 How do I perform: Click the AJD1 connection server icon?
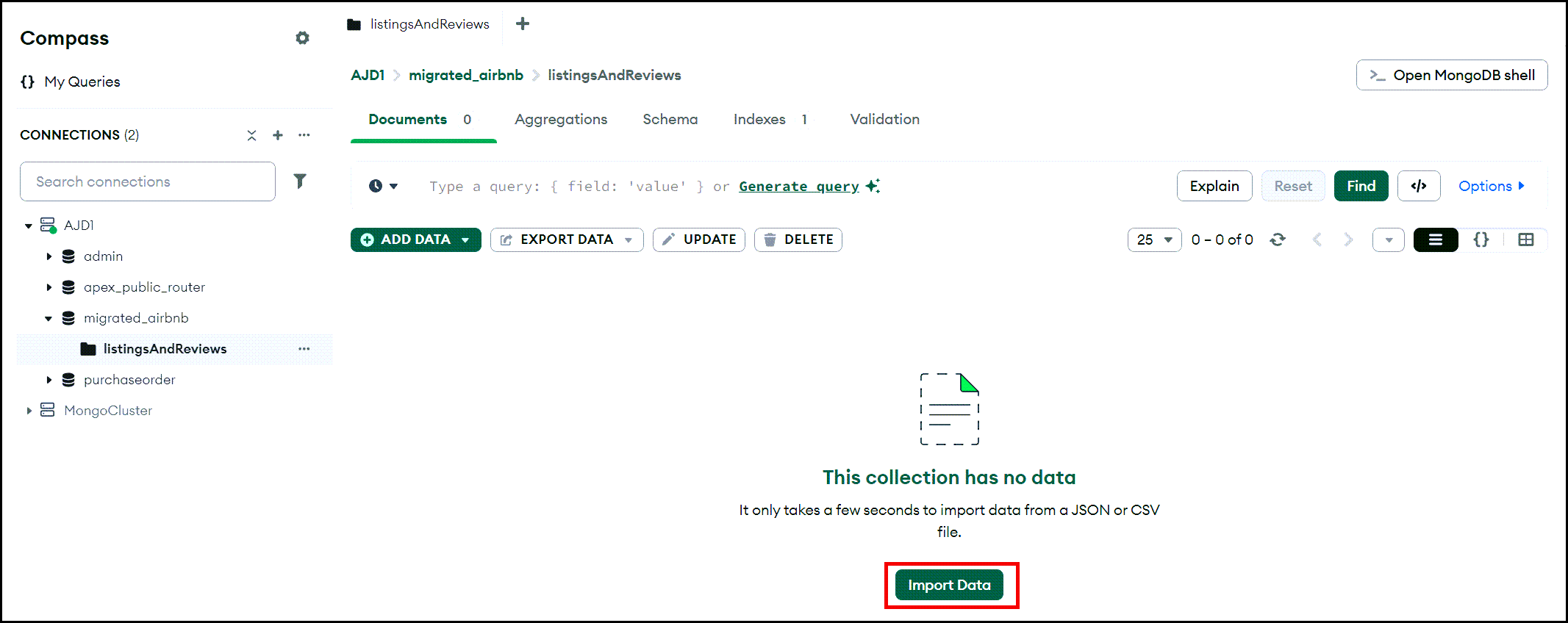[x=48, y=225]
